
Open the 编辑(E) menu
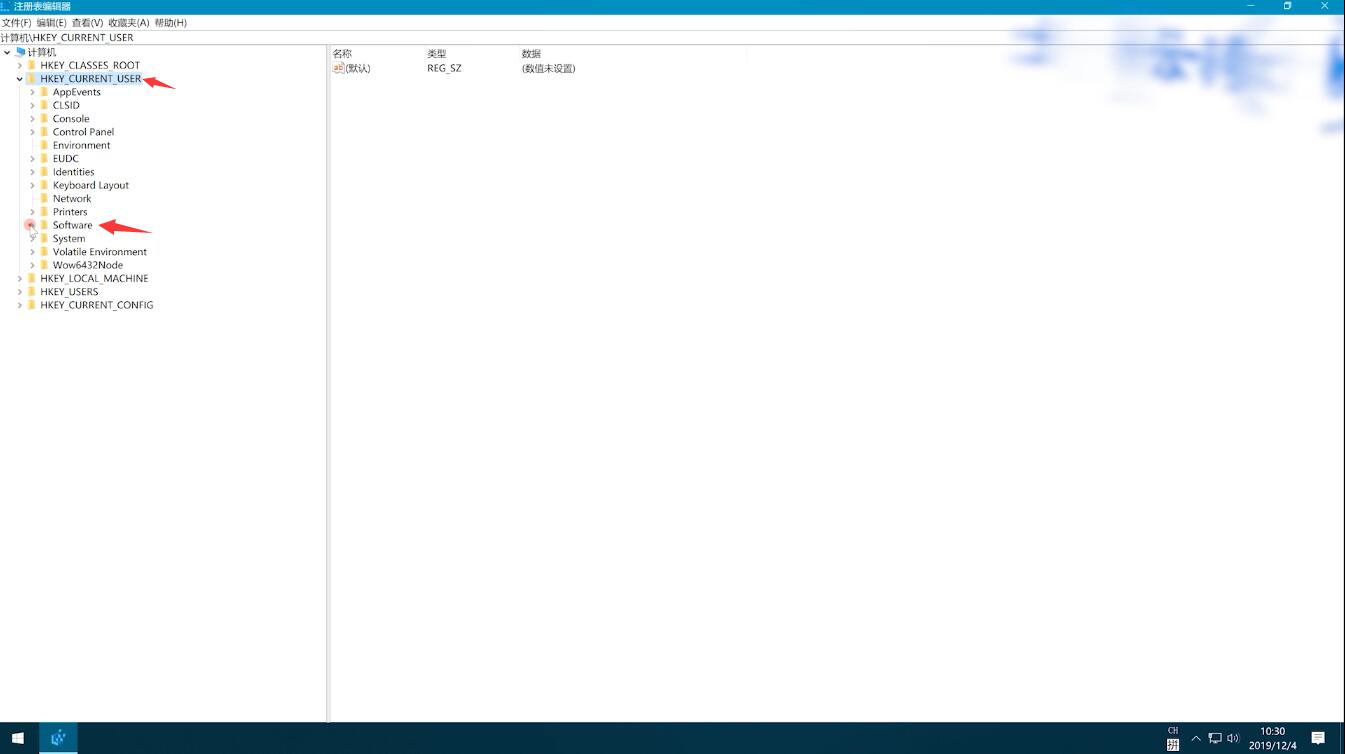coord(52,23)
